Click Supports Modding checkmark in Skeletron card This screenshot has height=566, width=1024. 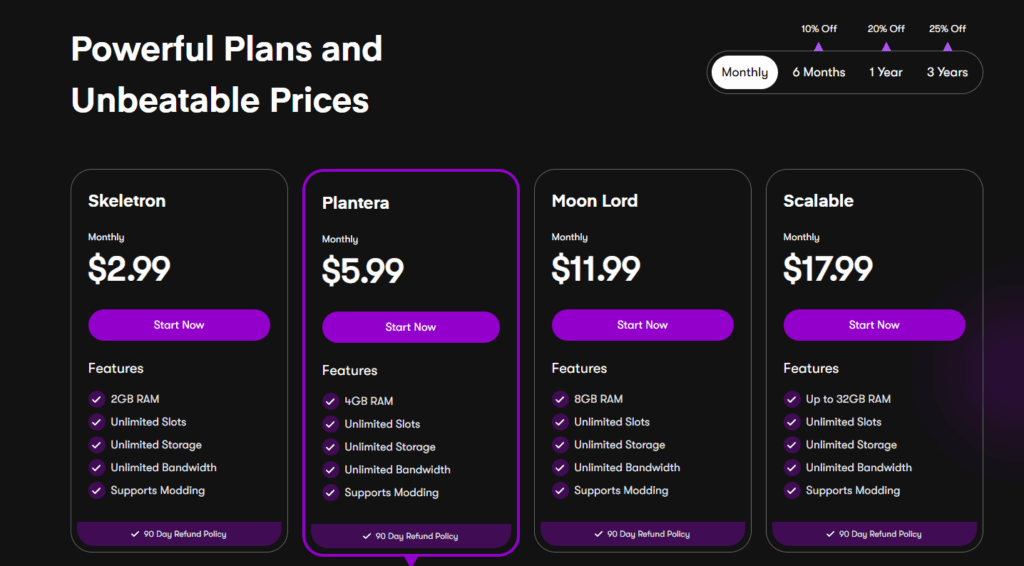click(x=97, y=490)
